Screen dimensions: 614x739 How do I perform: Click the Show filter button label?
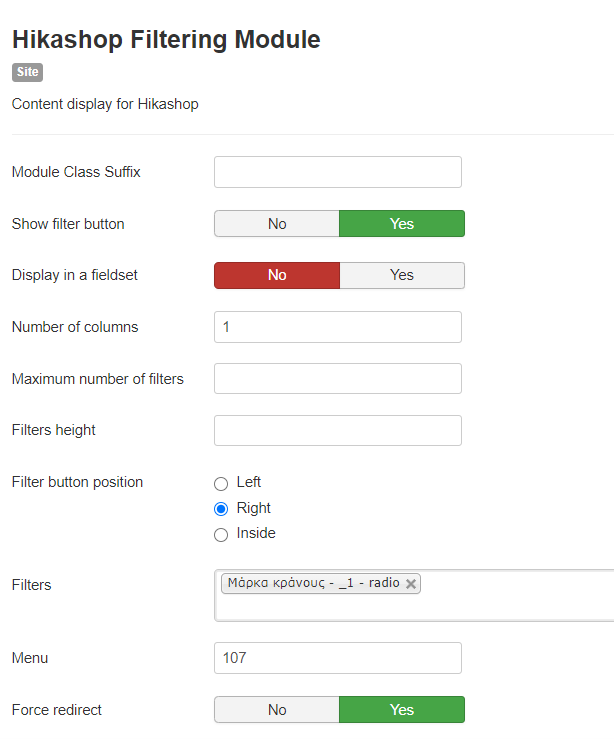(68, 224)
